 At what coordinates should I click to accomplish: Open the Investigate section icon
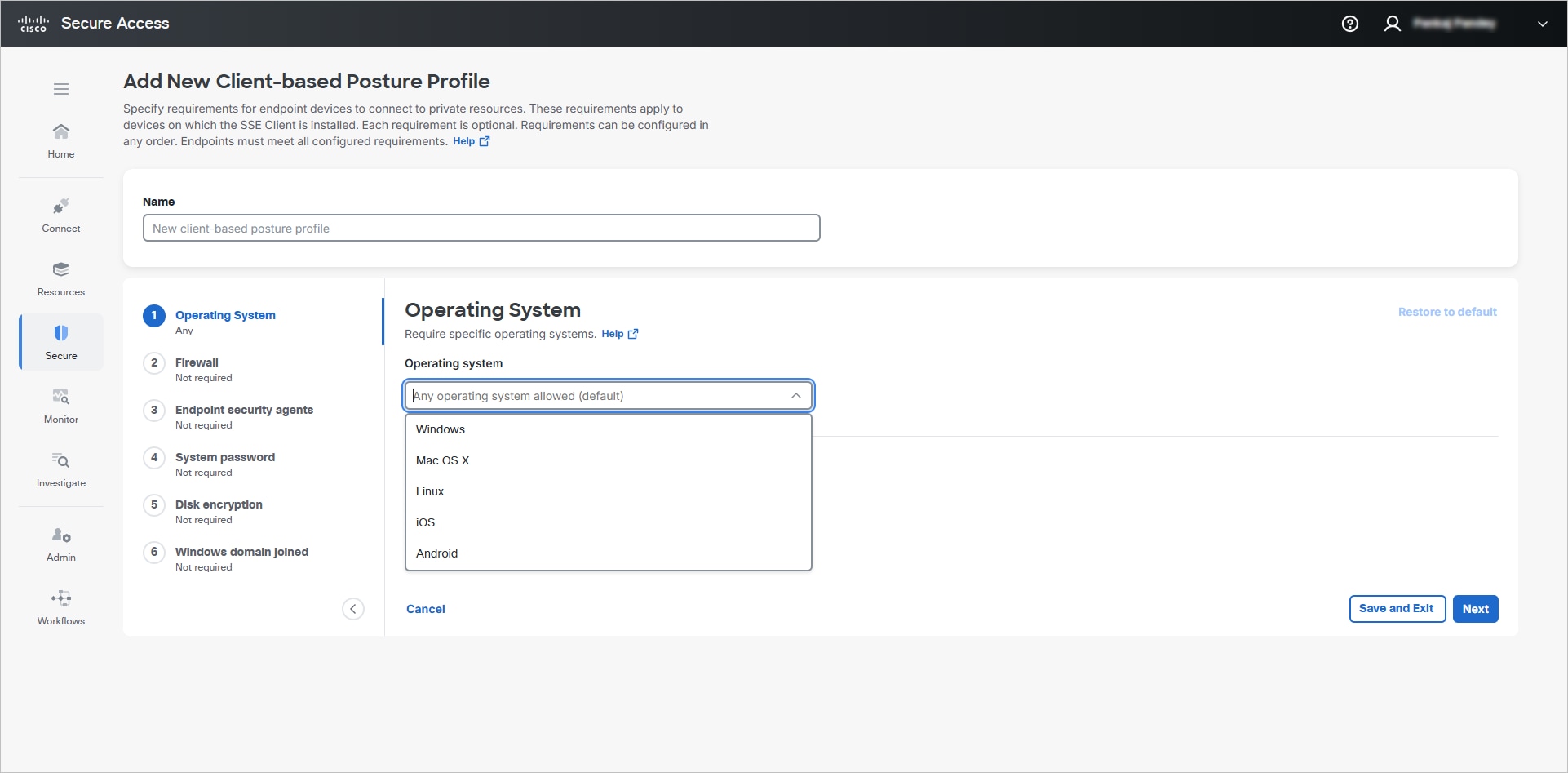(61, 460)
